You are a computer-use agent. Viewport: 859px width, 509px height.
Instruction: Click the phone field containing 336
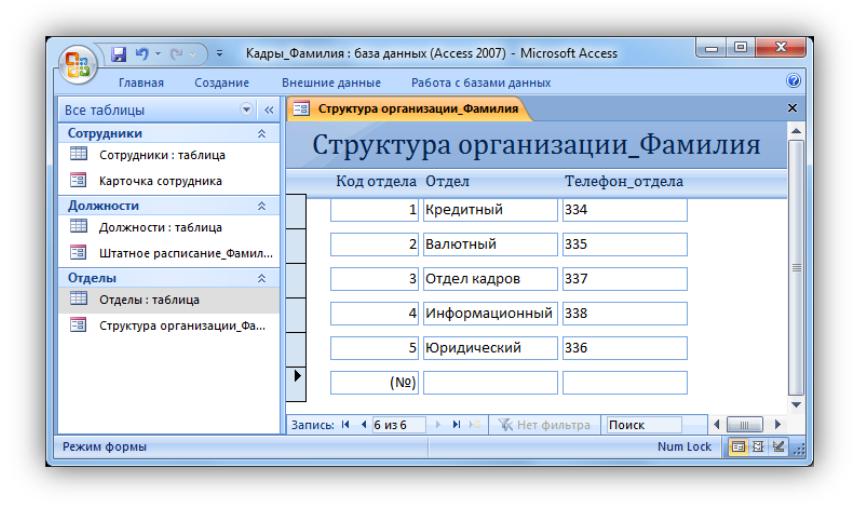point(625,348)
